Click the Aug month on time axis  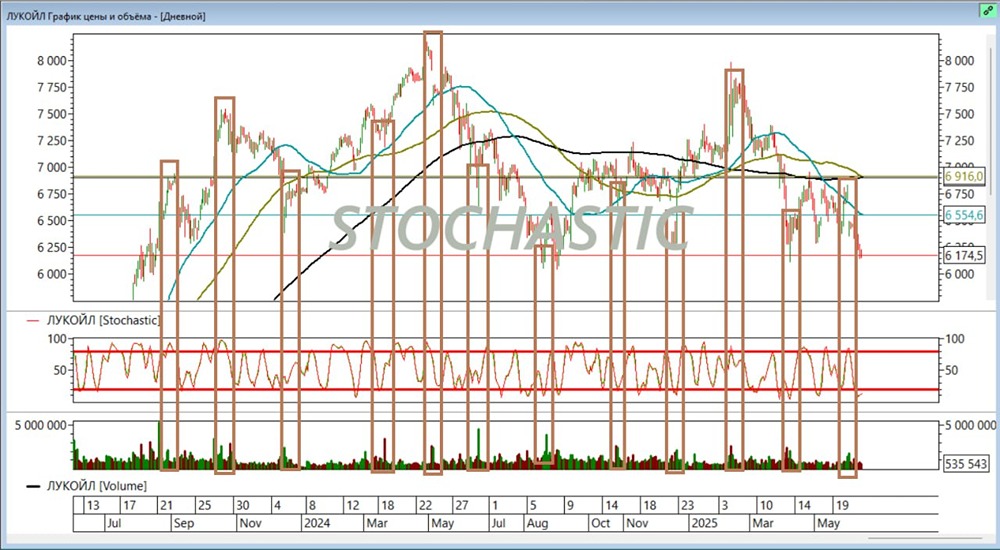(537, 522)
